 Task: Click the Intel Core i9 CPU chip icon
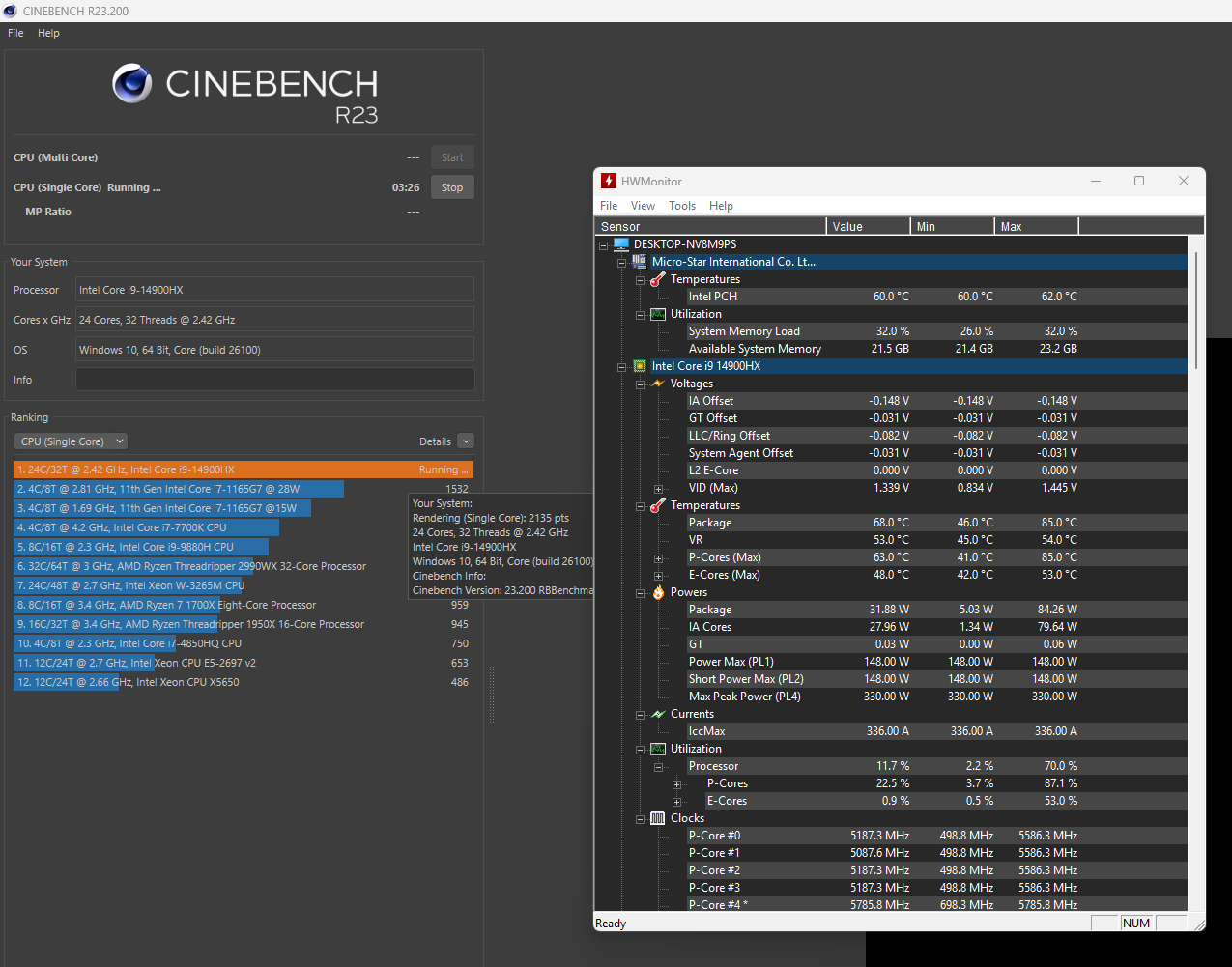pos(640,366)
